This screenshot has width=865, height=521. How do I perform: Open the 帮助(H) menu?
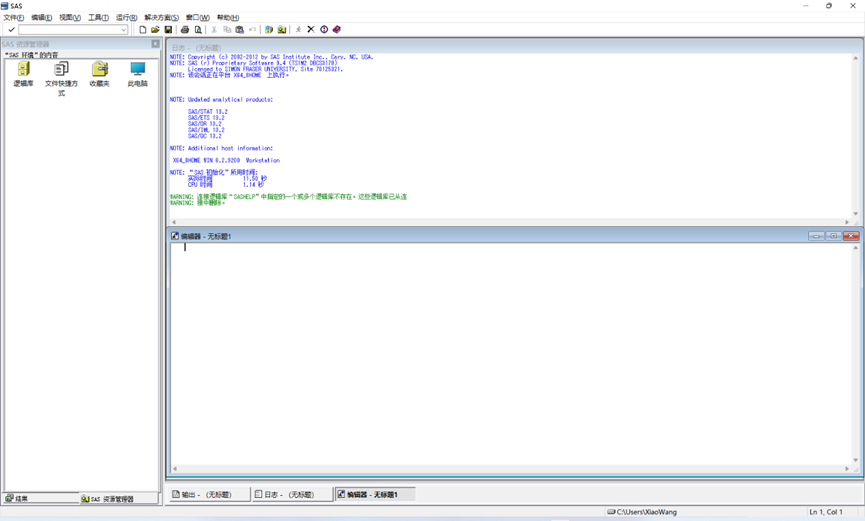pos(228,18)
